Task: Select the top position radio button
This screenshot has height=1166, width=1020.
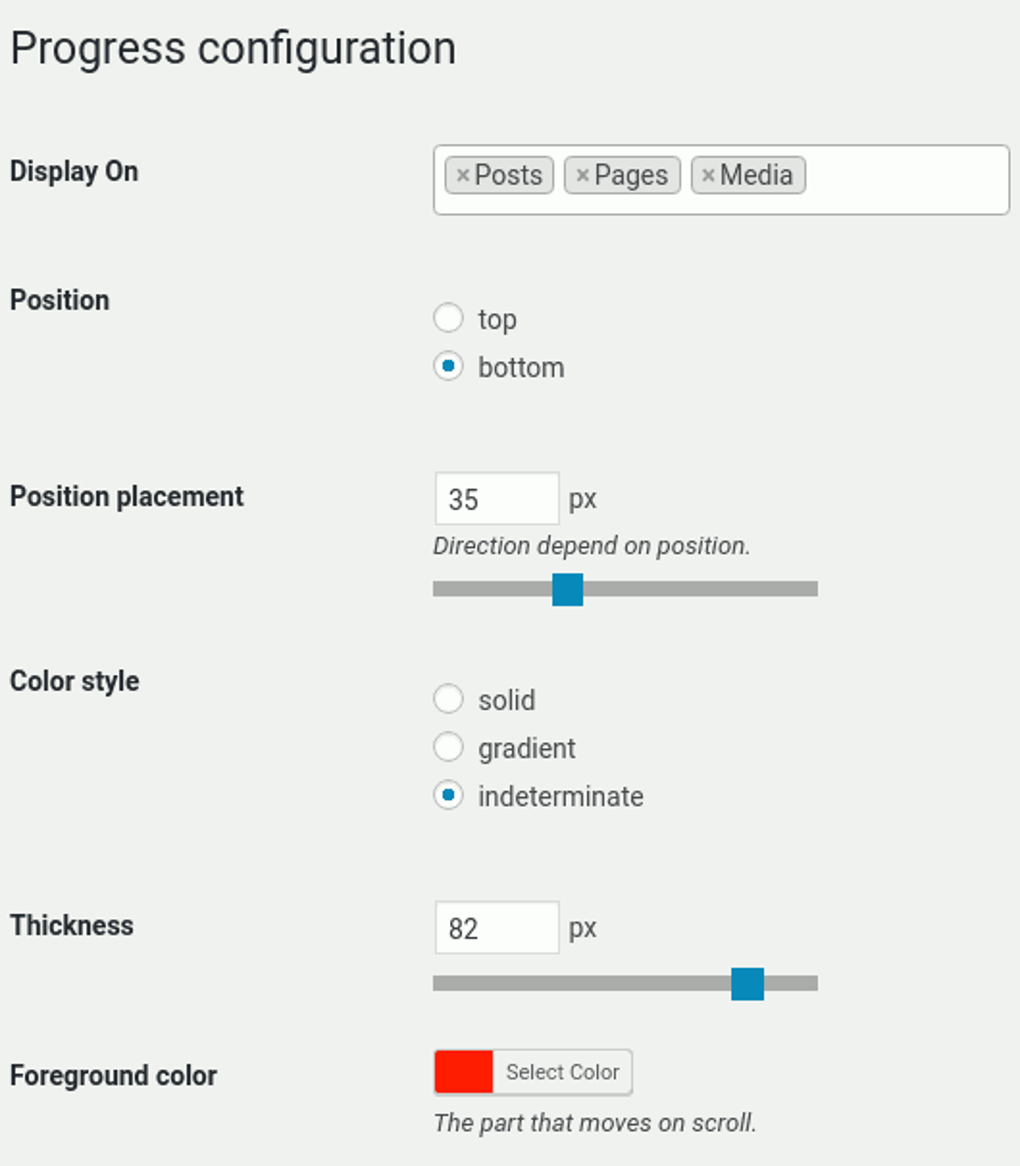Action: 448,317
